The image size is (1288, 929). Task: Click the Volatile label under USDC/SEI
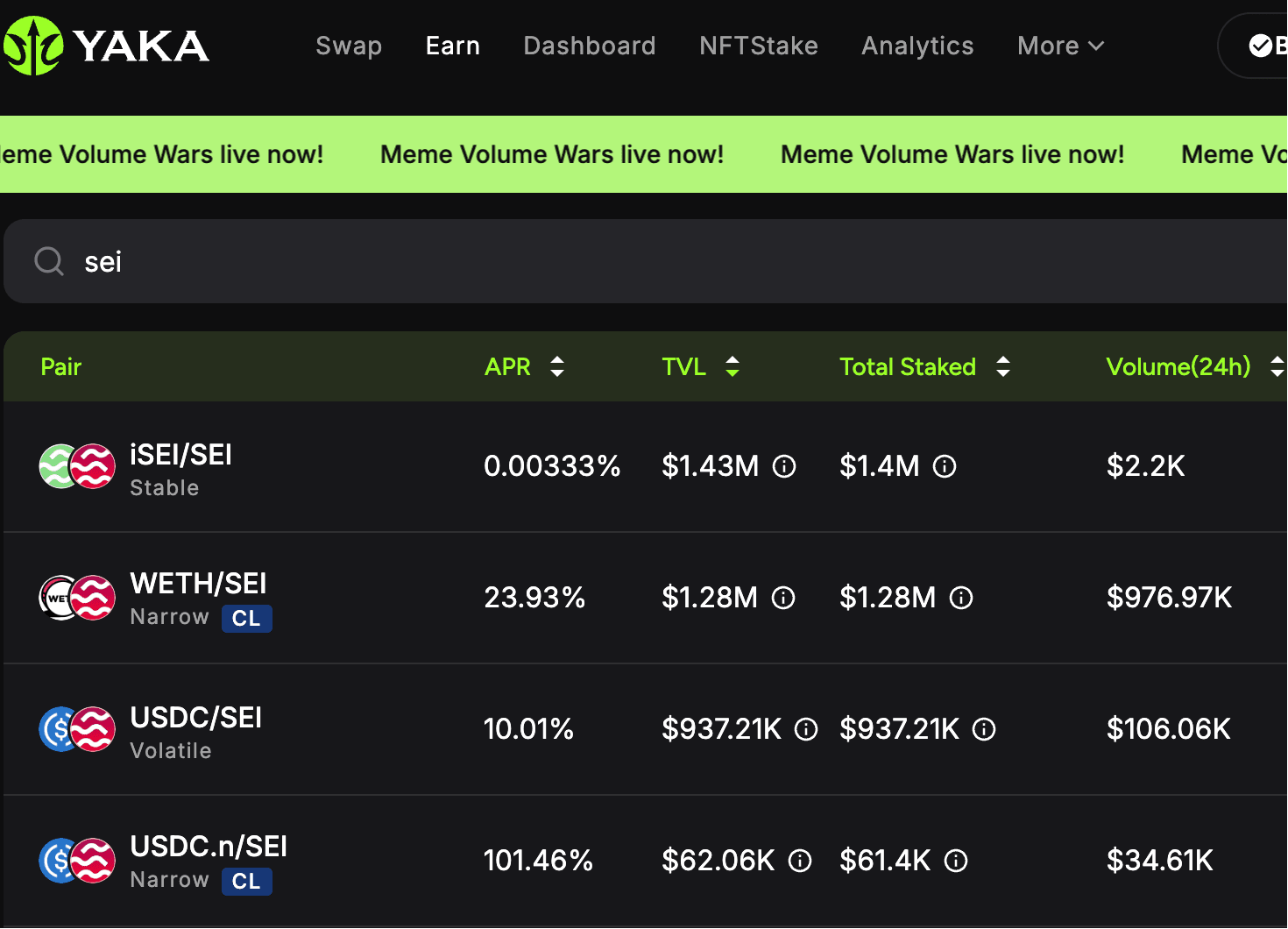coord(171,751)
